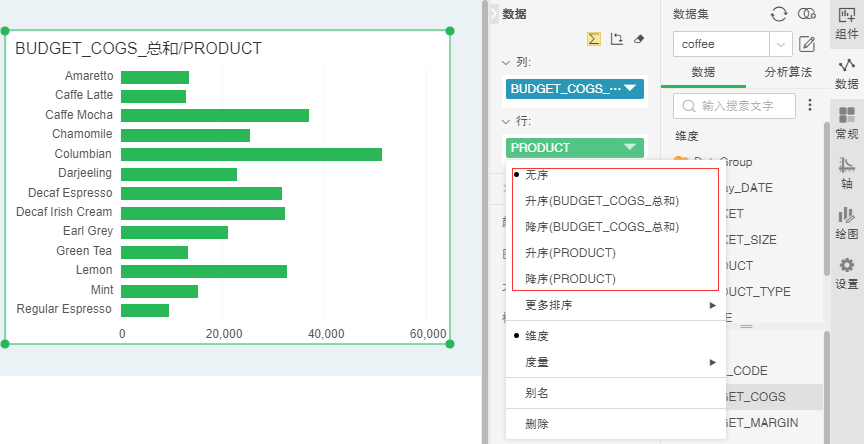Image resolution: width=864 pixels, height=444 pixels.
Task: Collapse the 列 (columns) section chevron
Action: [506, 62]
